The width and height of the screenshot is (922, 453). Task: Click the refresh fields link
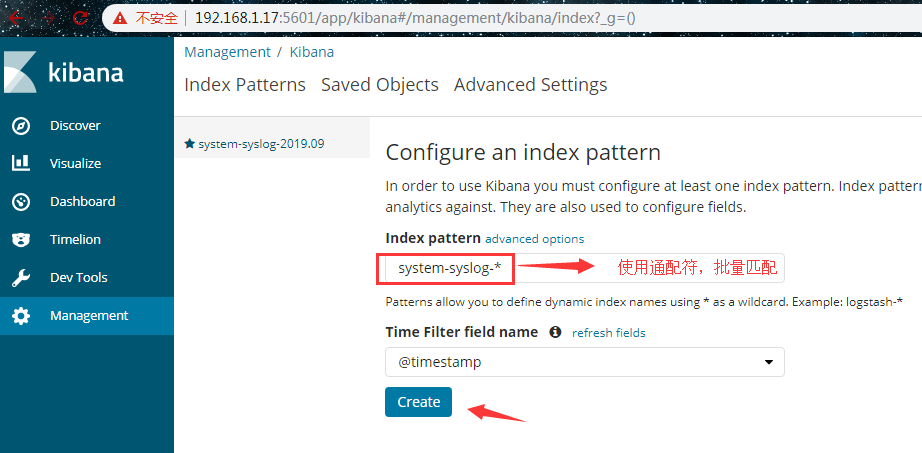click(609, 333)
